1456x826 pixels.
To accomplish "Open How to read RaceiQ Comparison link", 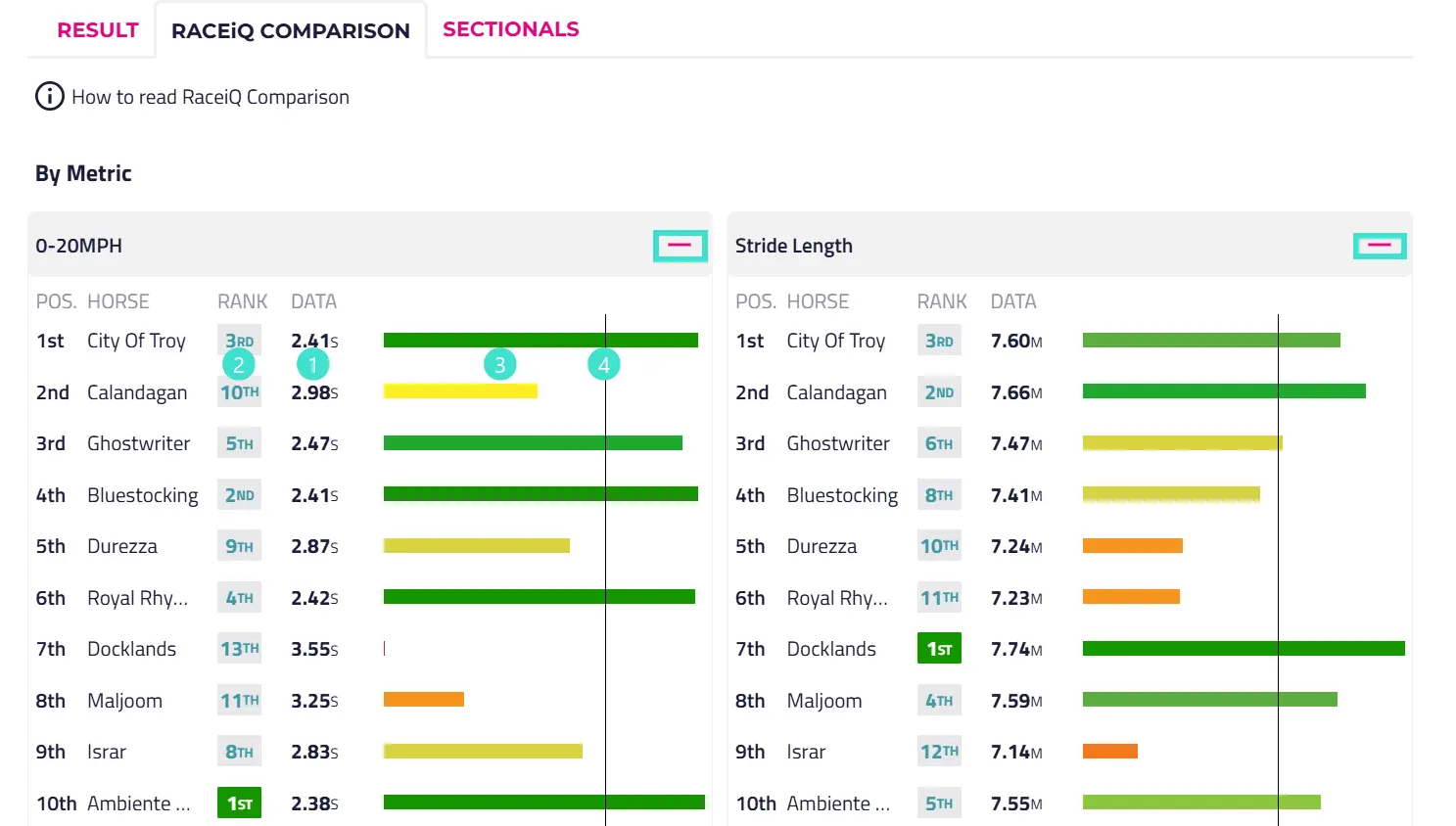I will [210, 97].
